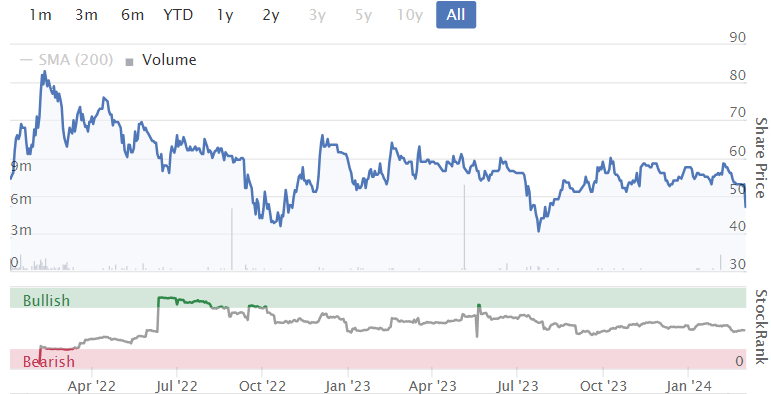
Task: Click the greyed 3y range option
Action: [x=317, y=15]
